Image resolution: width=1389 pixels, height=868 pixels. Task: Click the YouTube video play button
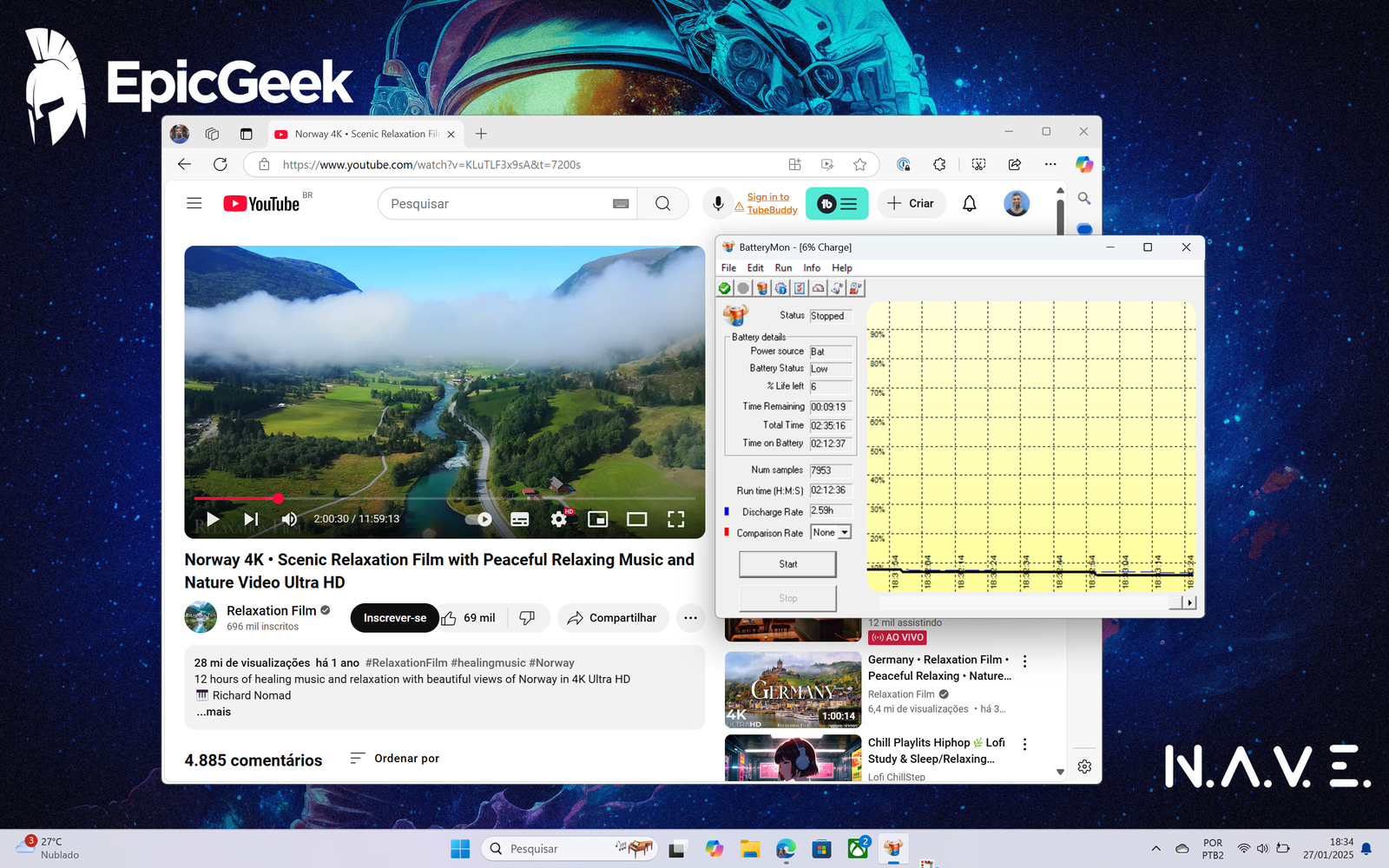click(213, 519)
